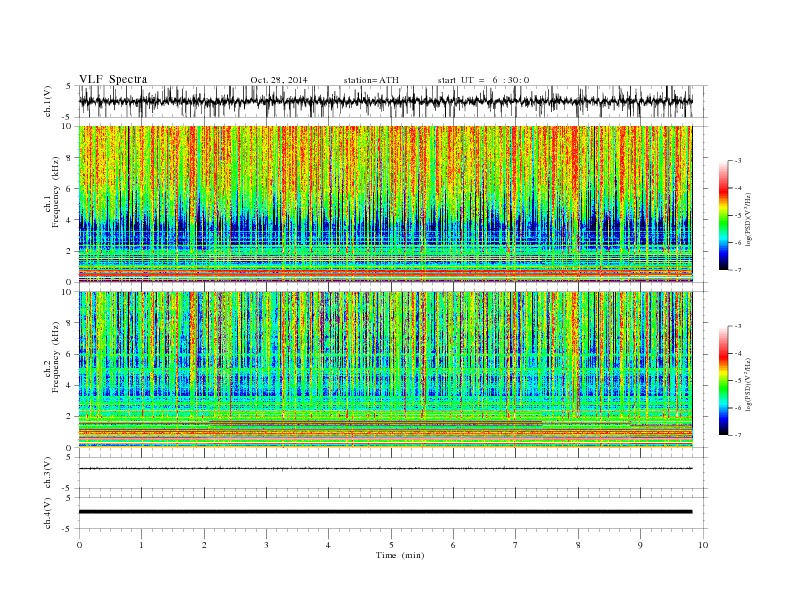Click the "8" minute tick label on time axis
Image resolution: width=792 pixels, height=612 pixels.
coord(578,545)
